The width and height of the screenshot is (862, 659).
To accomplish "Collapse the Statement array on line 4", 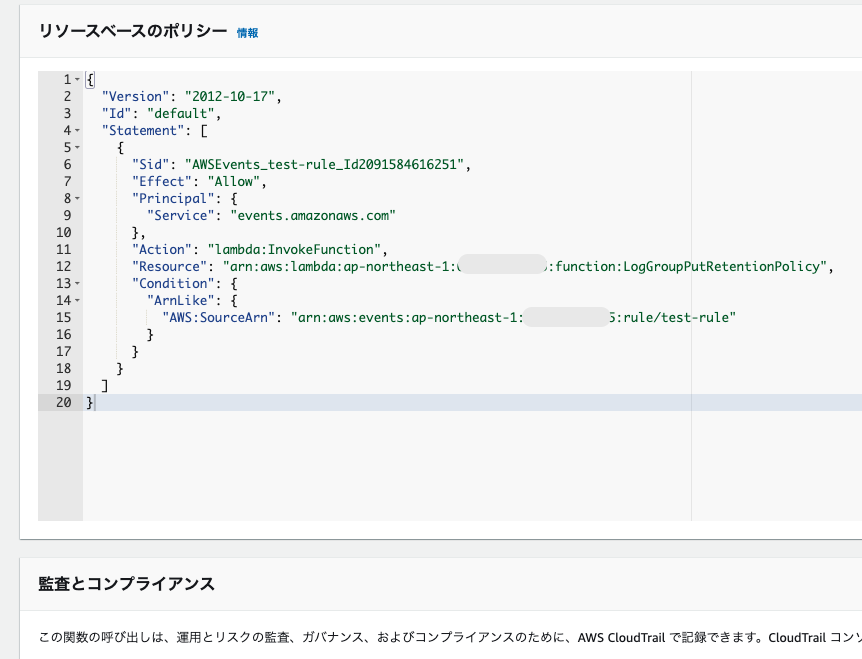I will point(78,130).
